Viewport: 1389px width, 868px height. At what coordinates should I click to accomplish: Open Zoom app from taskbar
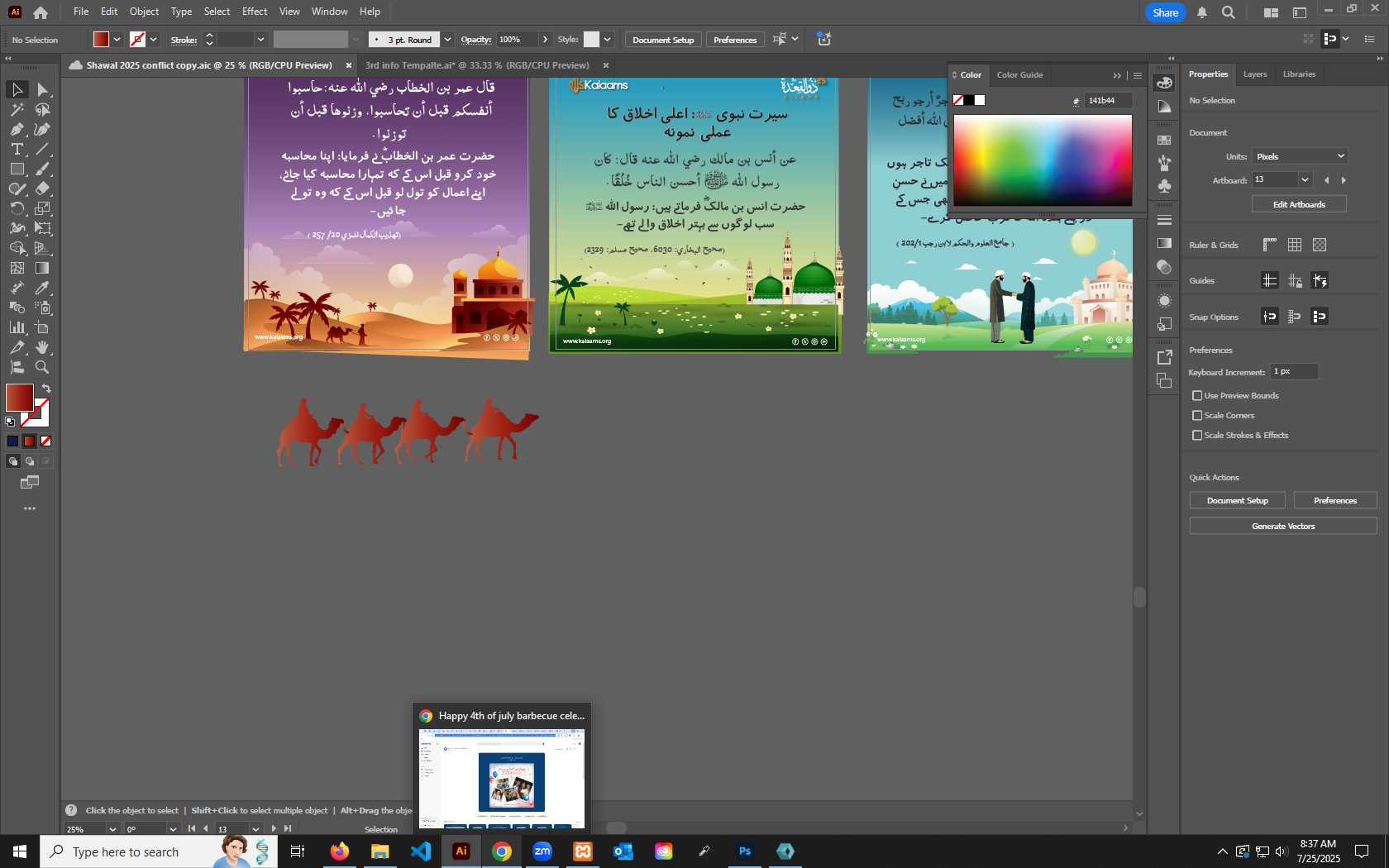tap(542, 851)
